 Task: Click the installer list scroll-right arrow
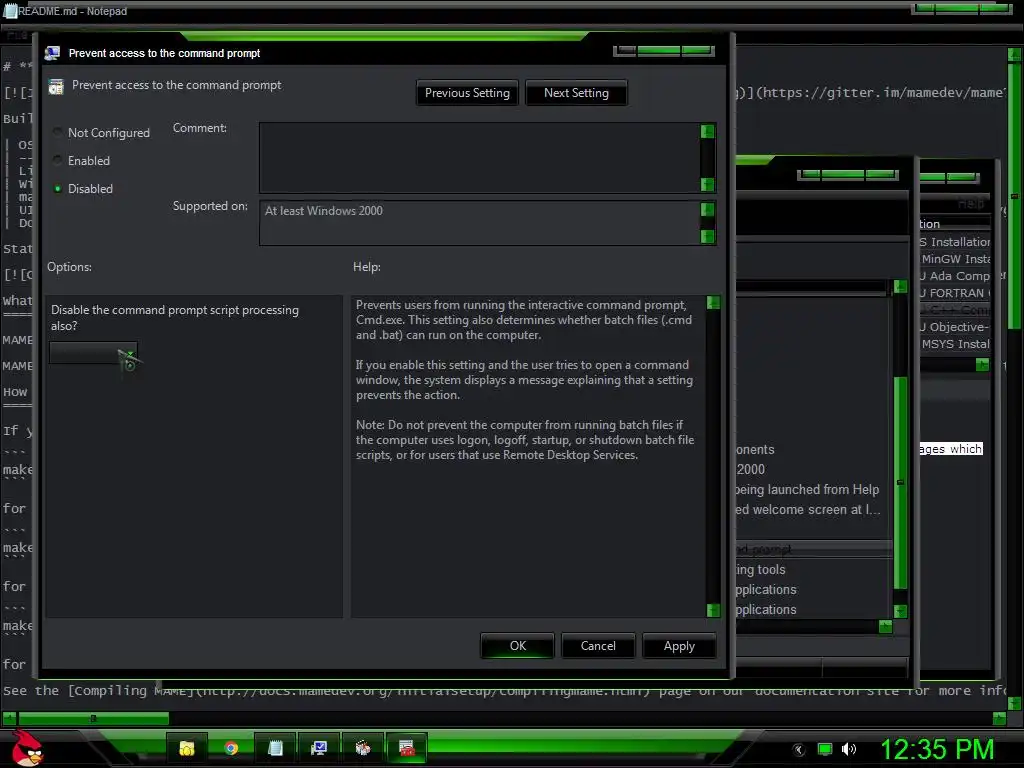[982, 365]
